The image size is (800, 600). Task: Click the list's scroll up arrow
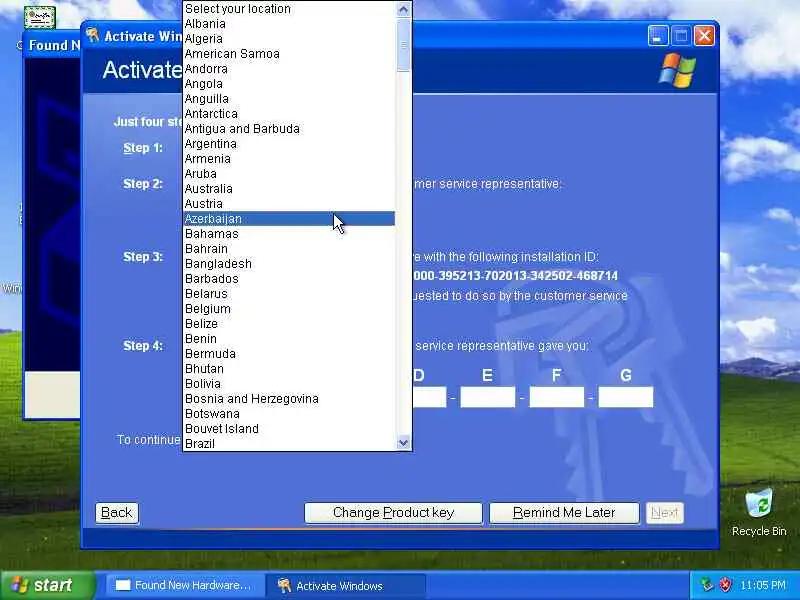(x=403, y=9)
